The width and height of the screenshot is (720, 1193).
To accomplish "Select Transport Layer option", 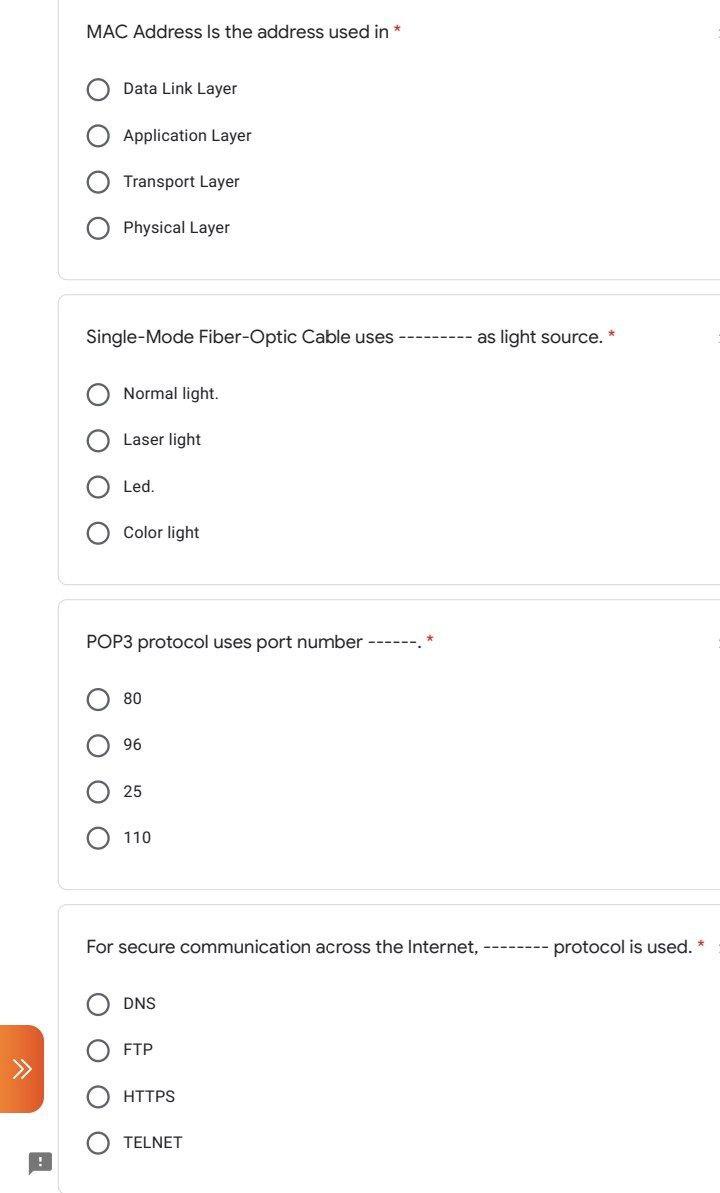I will [97, 181].
